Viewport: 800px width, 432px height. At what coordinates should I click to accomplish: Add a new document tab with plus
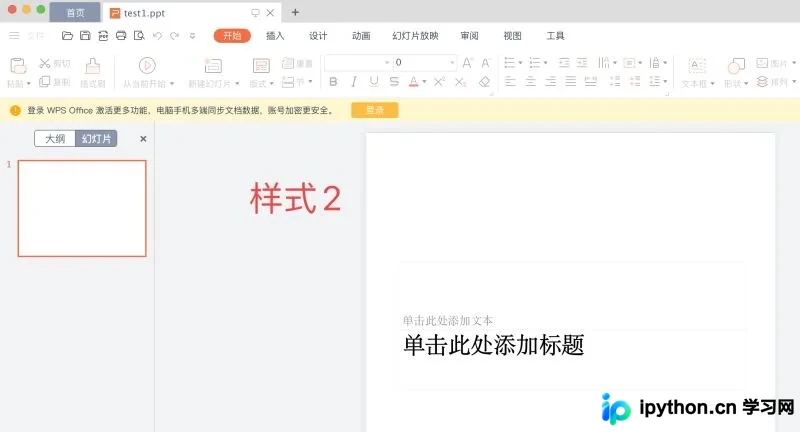(295, 12)
